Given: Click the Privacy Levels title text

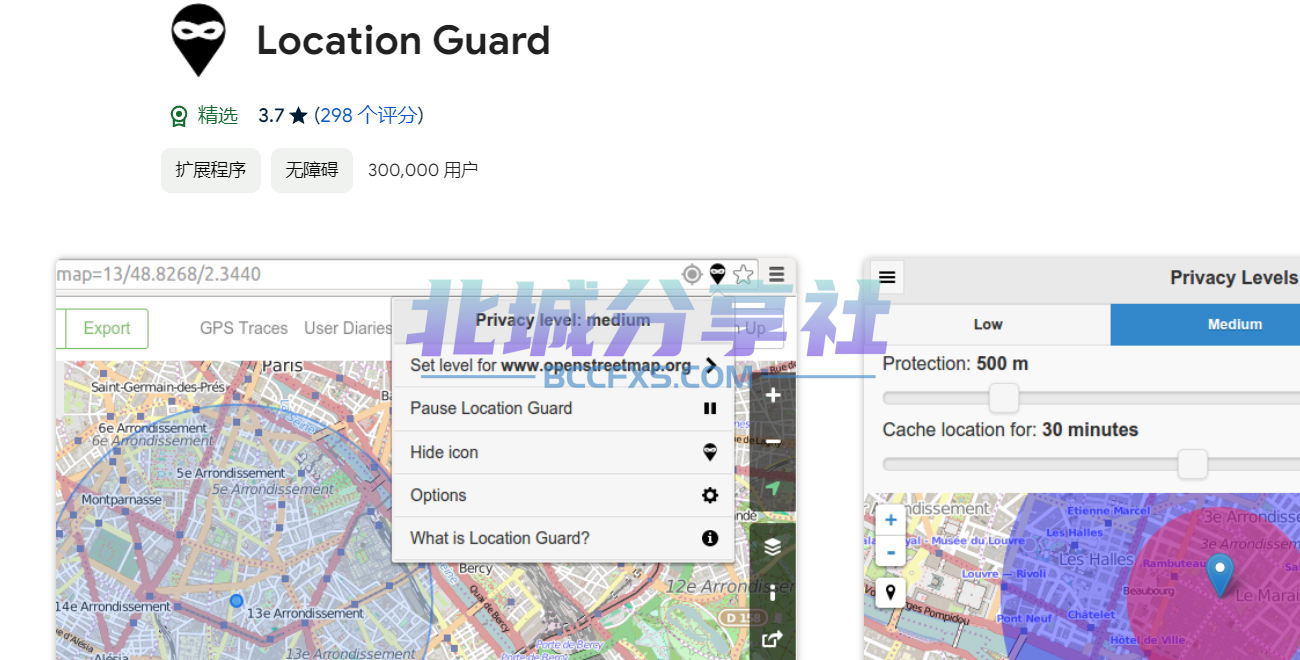Looking at the screenshot, I should pyautogui.click(x=1234, y=277).
